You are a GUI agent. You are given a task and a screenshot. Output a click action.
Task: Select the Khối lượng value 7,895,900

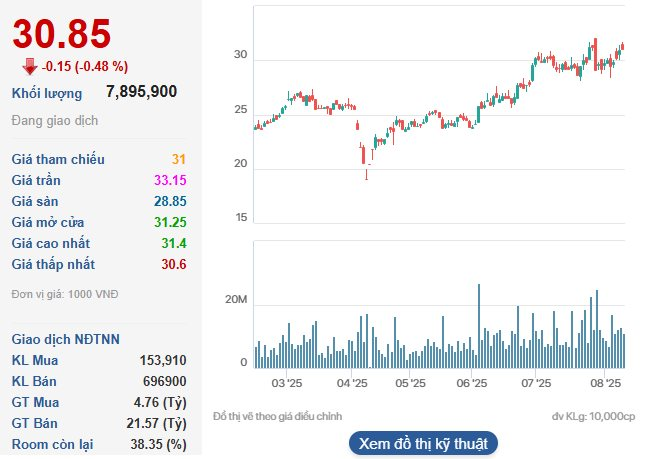pos(141,92)
